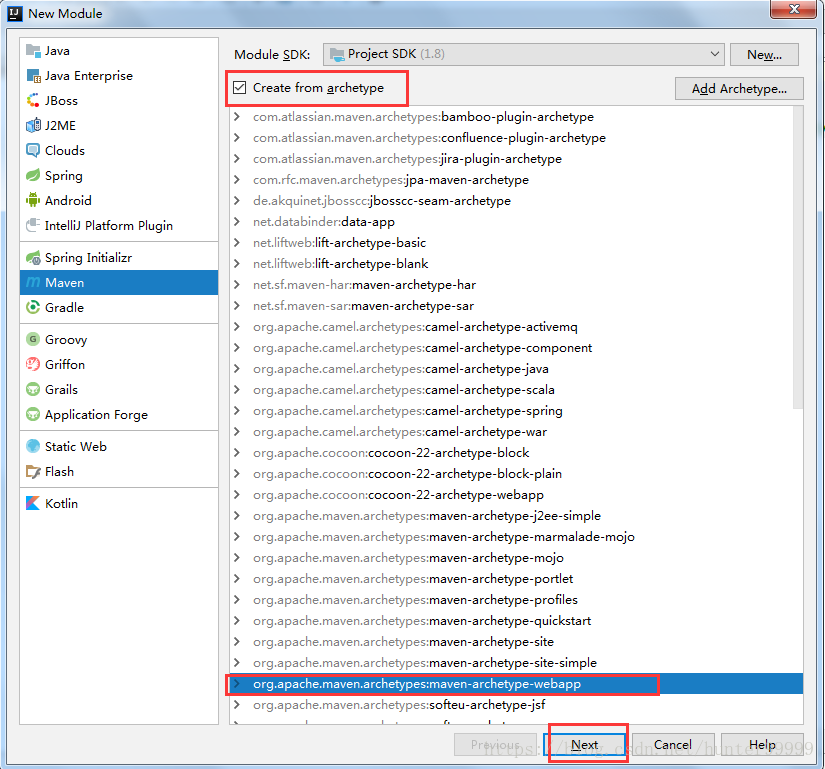Click the Java module type icon
This screenshot has height=769, width=825.
33,51
